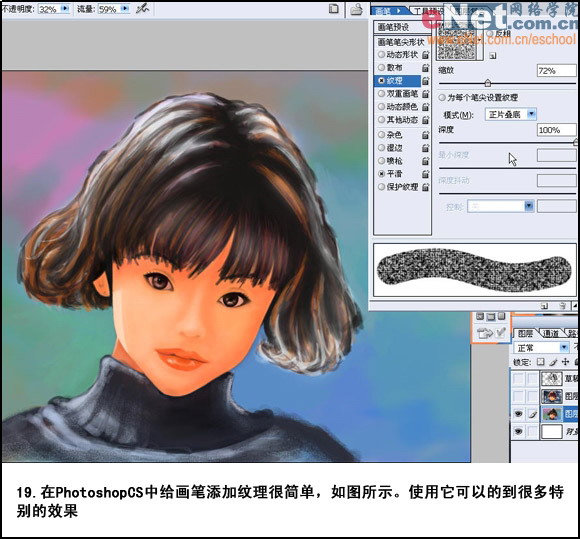Select the 背景 layer thumbnail
Screen dimensions: 580x539
coord(552,432)
